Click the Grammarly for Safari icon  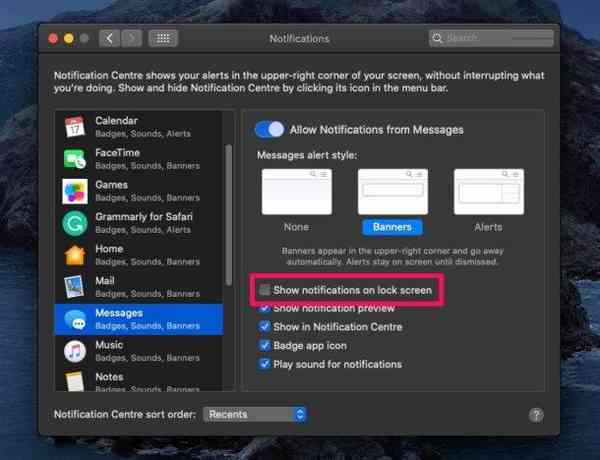tap(75, 223)
